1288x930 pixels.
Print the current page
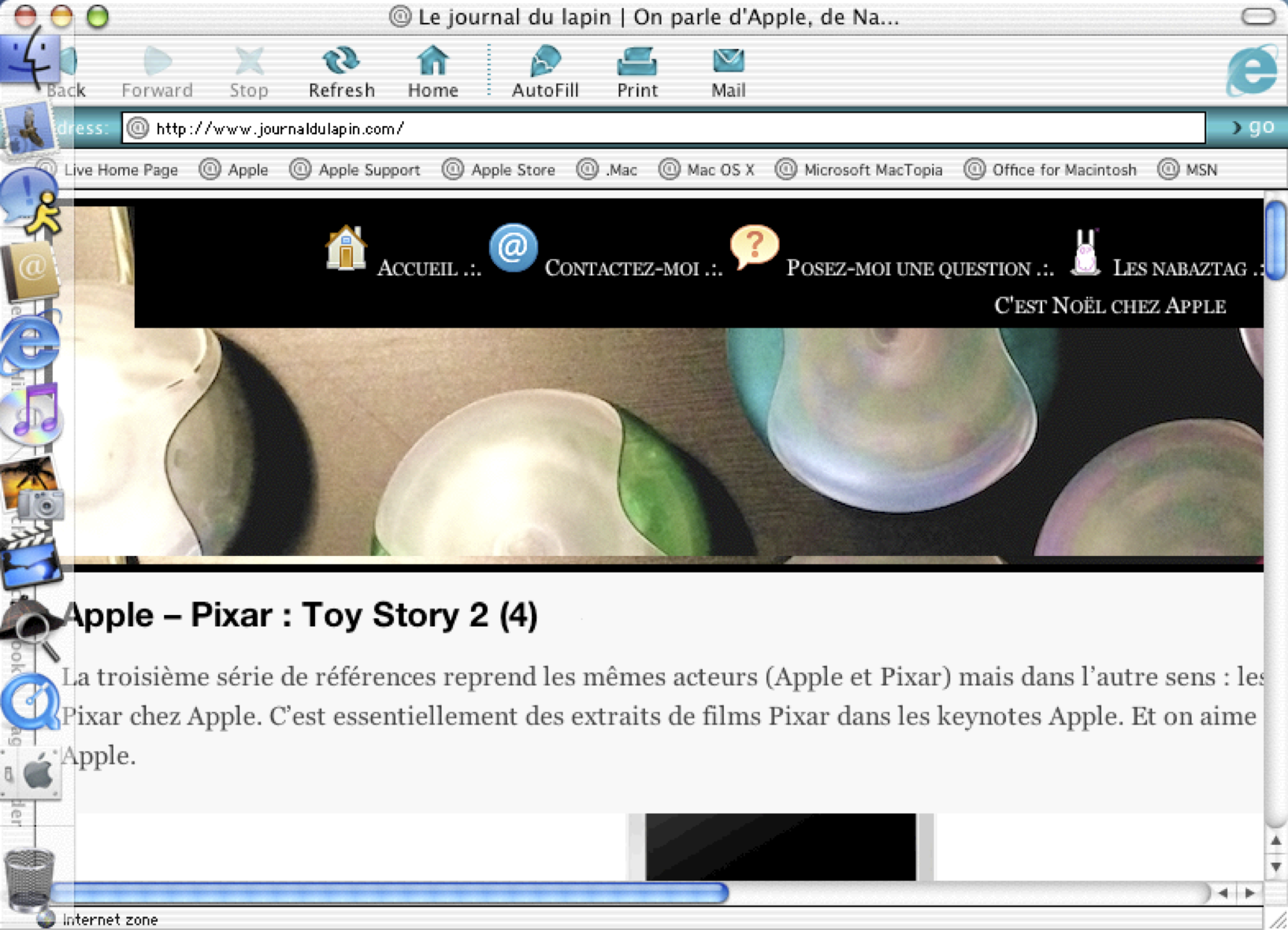tap(637, 71)
